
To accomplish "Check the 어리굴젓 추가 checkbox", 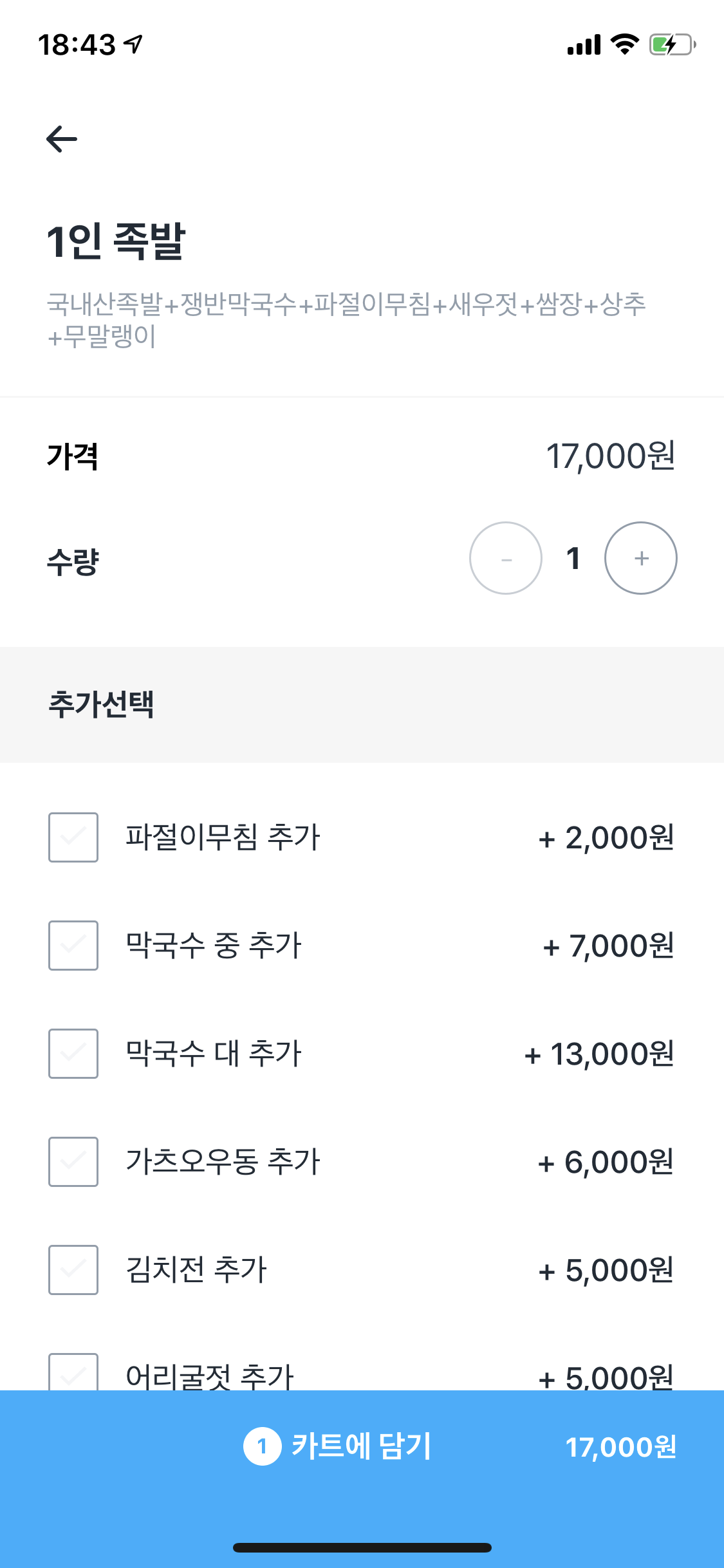I will coord(73,1372).
